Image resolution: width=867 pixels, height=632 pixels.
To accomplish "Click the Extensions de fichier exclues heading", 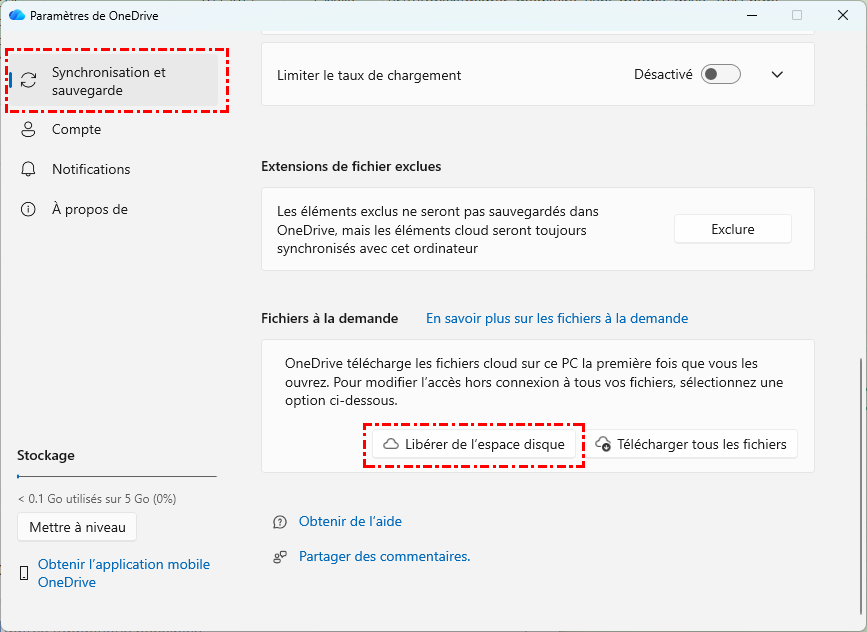I will point(351,166).
